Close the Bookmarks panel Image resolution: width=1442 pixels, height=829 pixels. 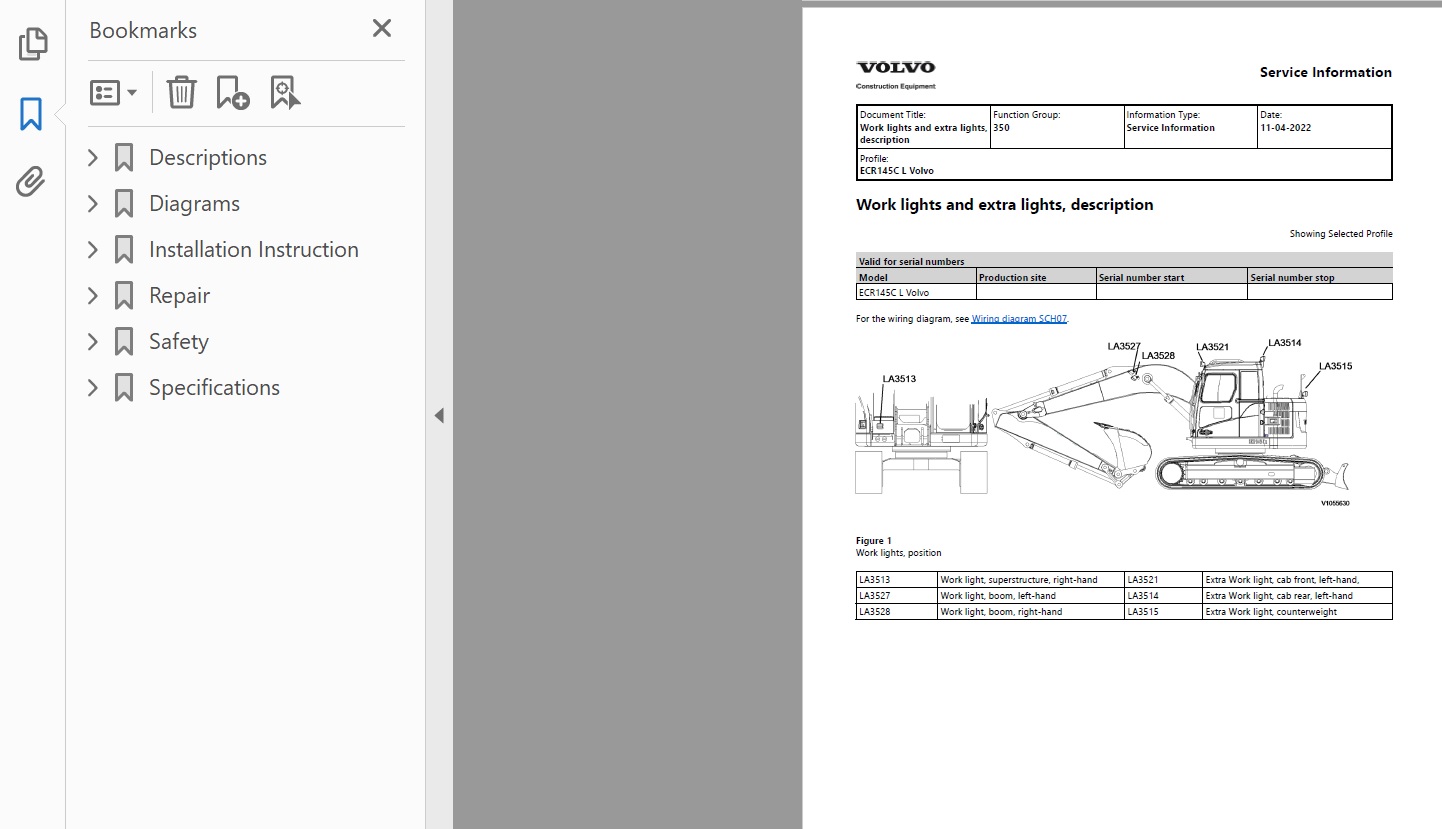click(381, 29)
